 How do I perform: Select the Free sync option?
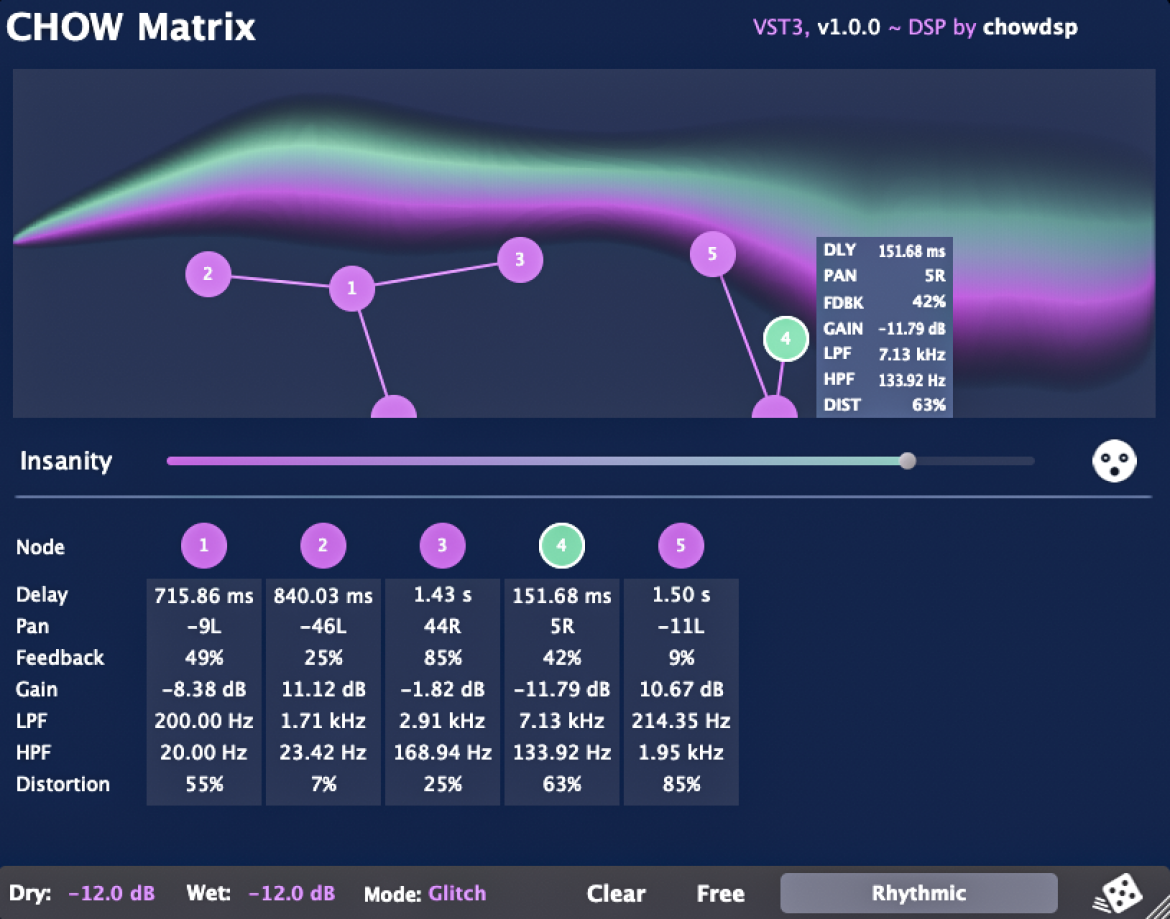pos(720,893)
